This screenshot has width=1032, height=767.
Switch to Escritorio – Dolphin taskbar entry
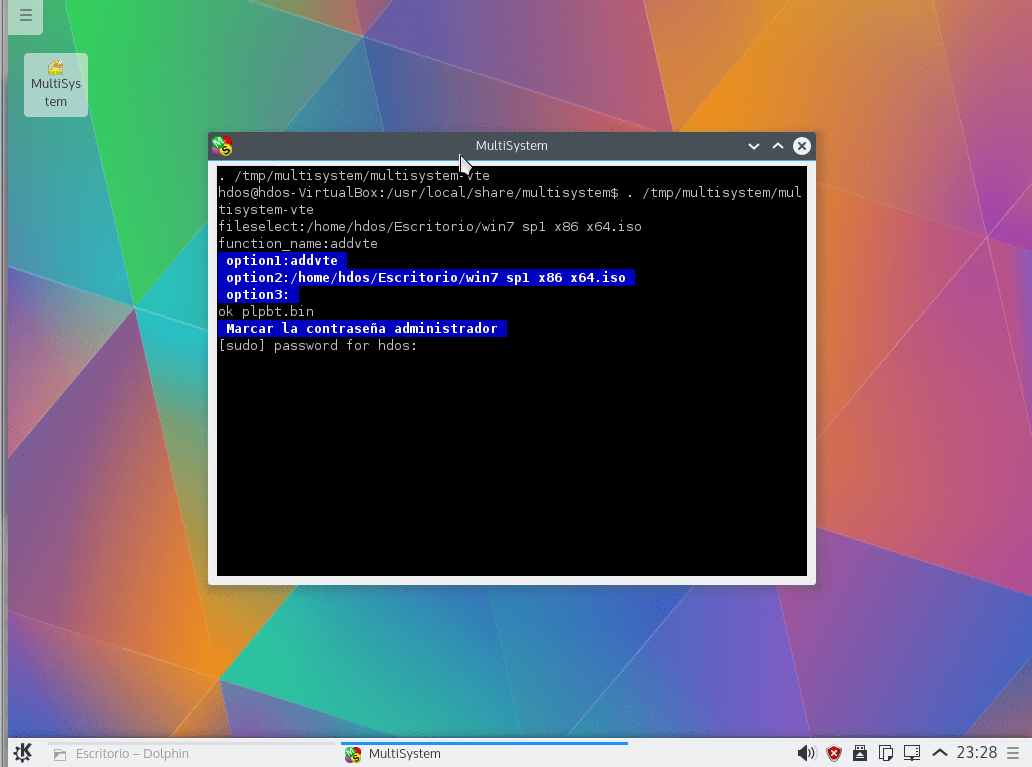[191, 753]
